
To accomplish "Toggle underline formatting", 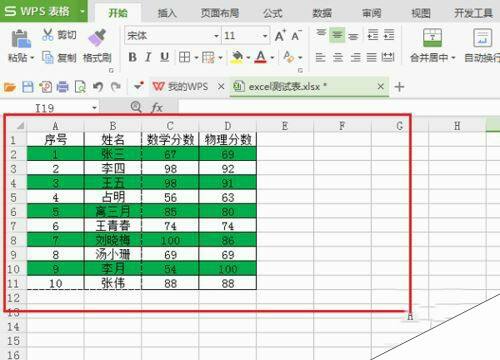I will click(164, 57).
